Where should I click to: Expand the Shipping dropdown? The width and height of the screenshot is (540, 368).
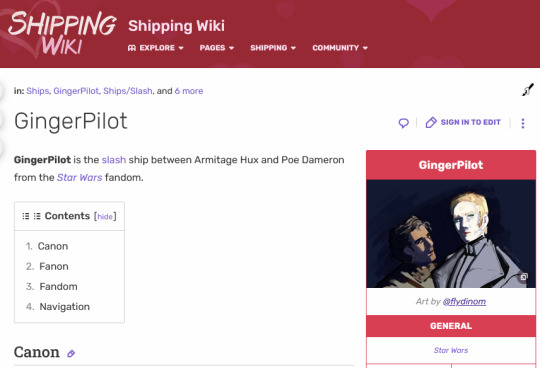[x=273, y=48]
